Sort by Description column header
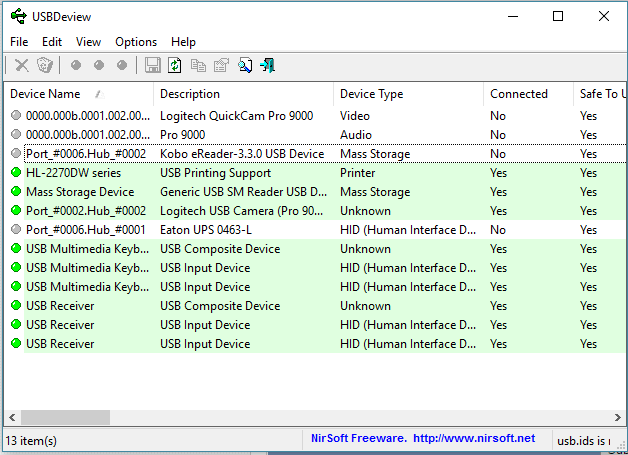 [190, 94]
